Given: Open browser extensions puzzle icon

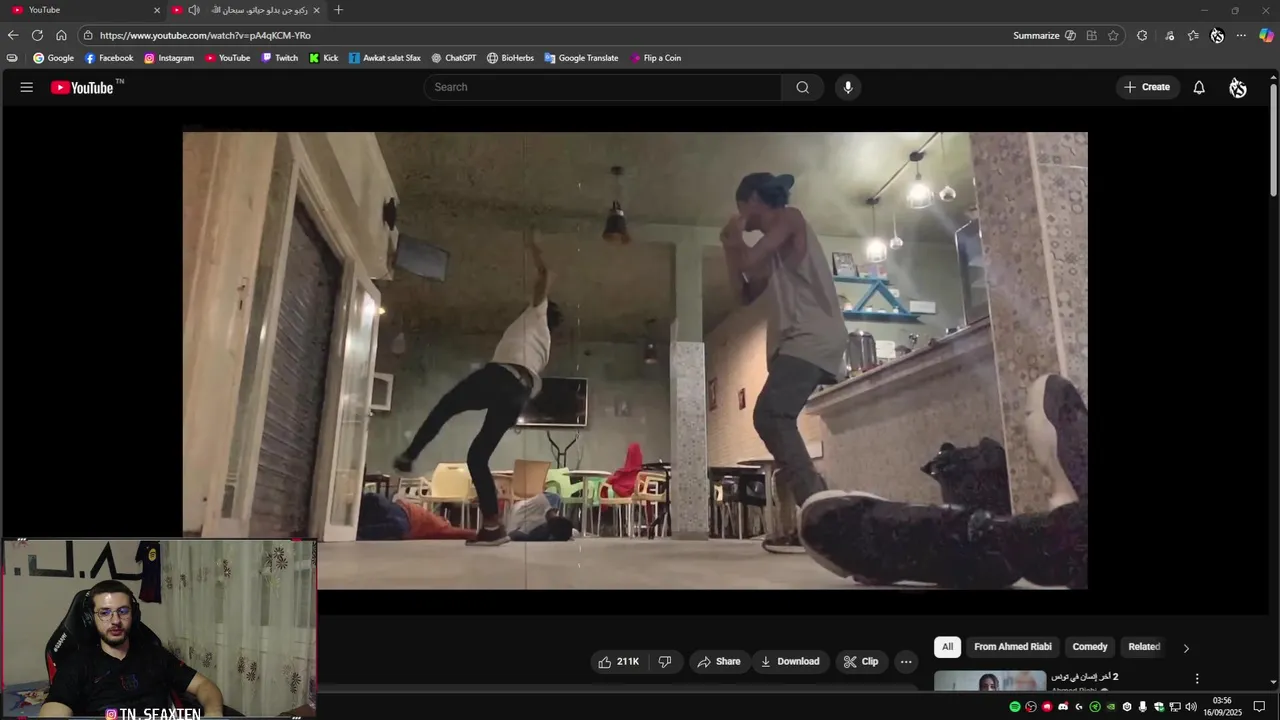Looking at the screenshot, I should click(x=1142, y=35).
